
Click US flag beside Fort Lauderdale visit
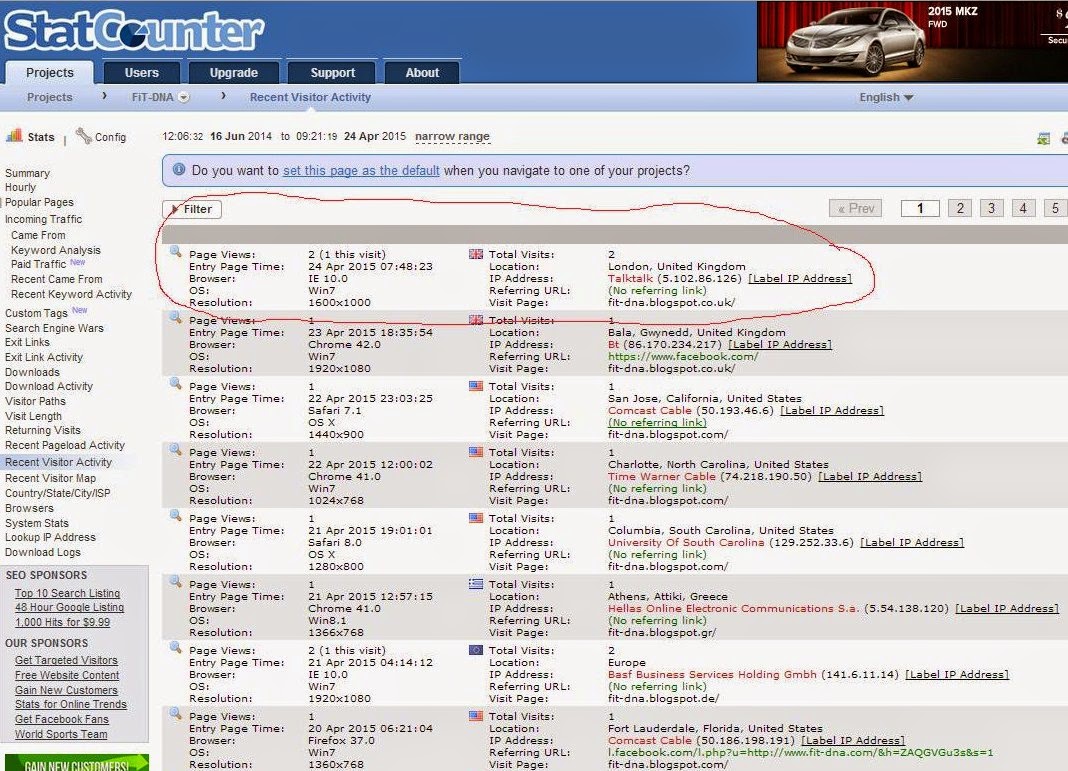pyautogui.click(x=476, y=717)
